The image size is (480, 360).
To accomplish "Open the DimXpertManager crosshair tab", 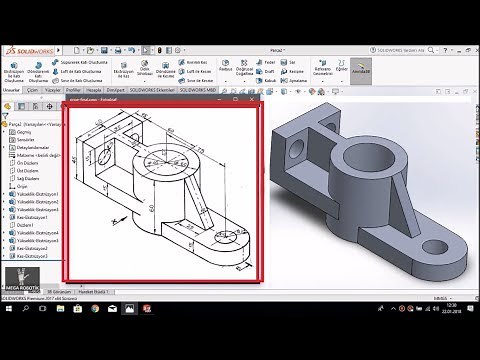I will (x=49, y=106).
